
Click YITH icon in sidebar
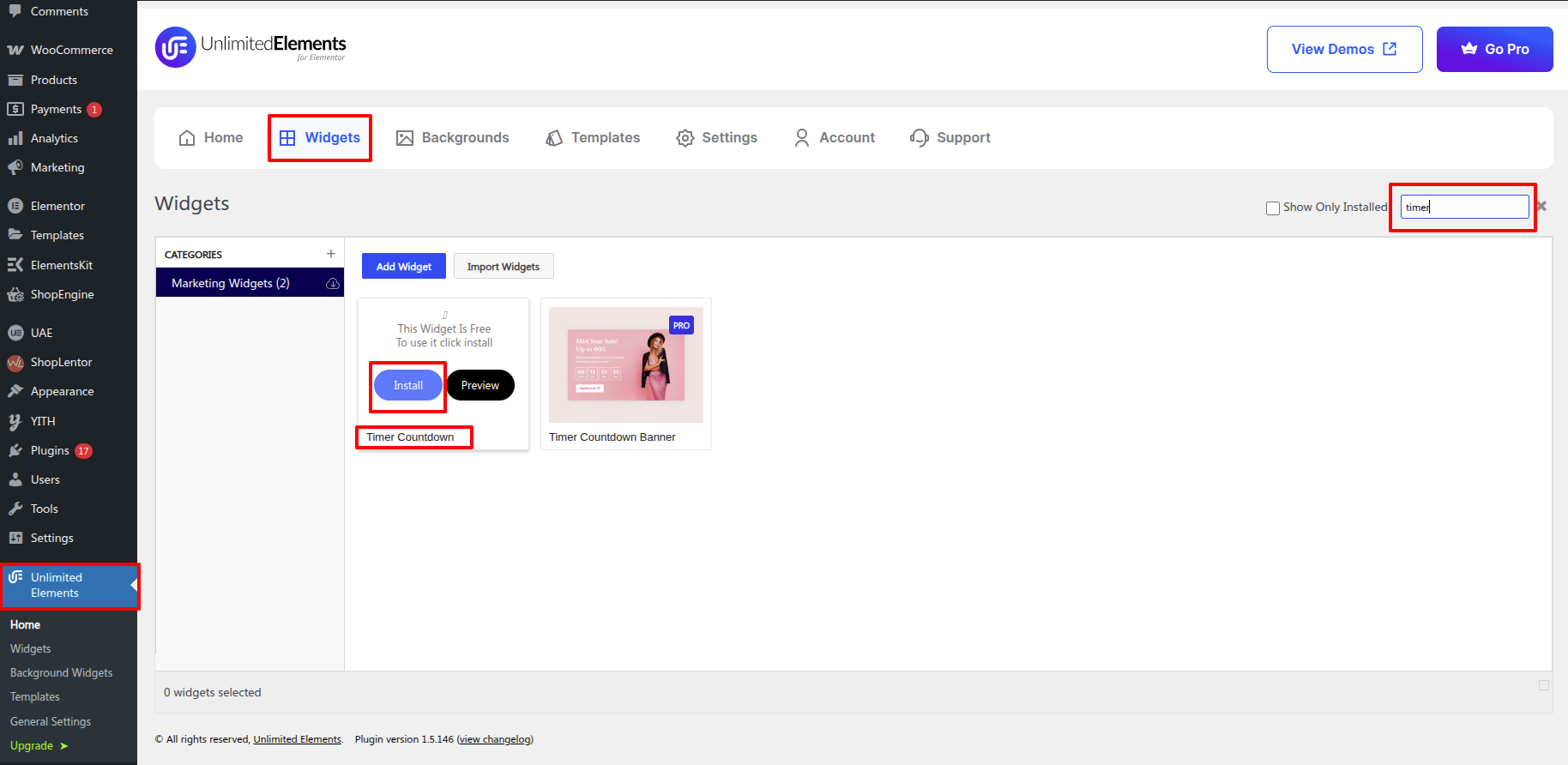15,421
